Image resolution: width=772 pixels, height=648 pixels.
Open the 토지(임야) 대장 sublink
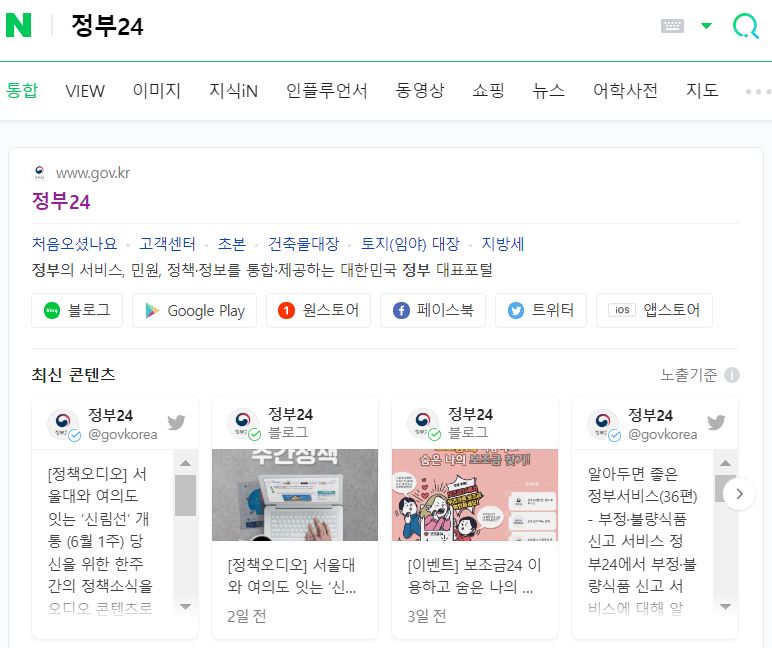pyautogui.click(x=410, y=244)
